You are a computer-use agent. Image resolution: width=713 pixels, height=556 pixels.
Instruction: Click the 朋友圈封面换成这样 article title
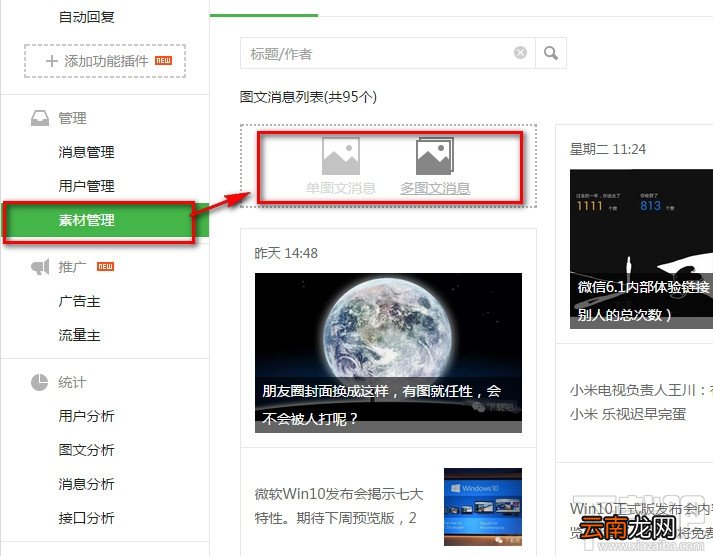coord(382,405)
